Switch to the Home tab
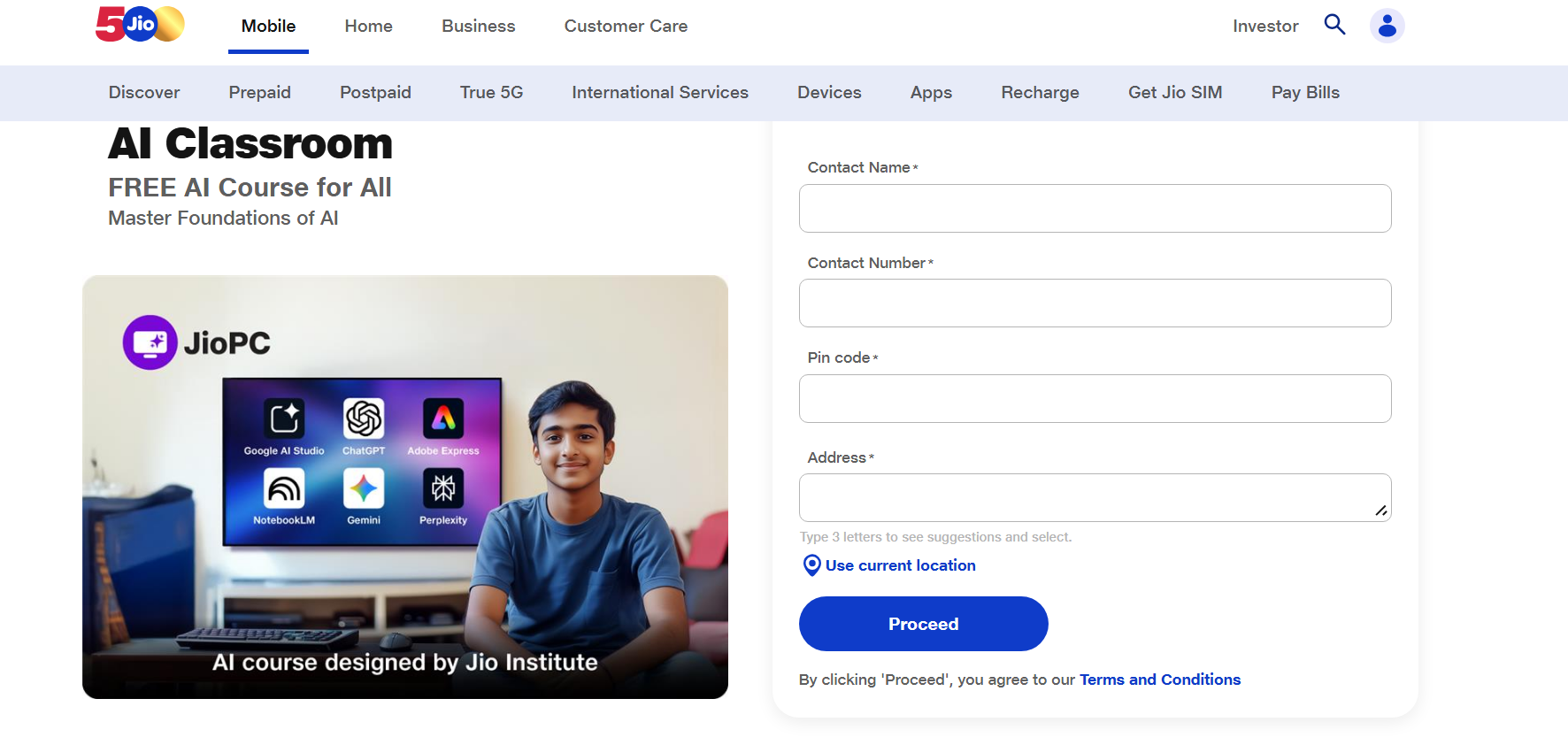 point(368,27)
